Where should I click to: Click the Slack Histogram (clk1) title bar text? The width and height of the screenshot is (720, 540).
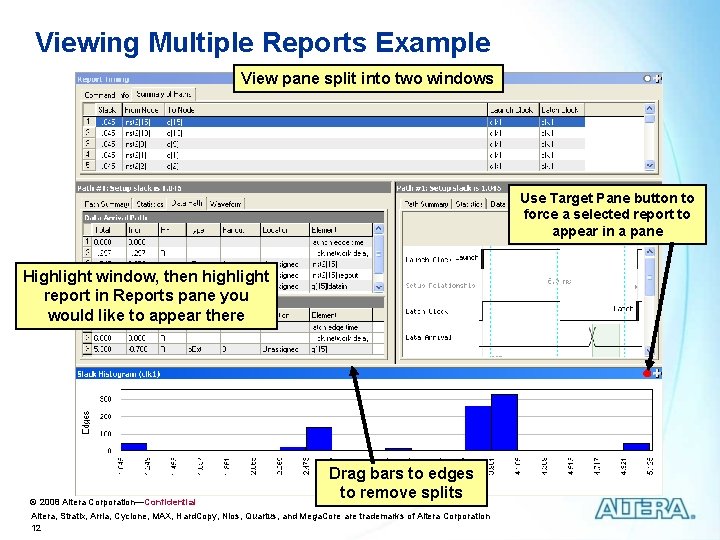(x=118, y=374)
